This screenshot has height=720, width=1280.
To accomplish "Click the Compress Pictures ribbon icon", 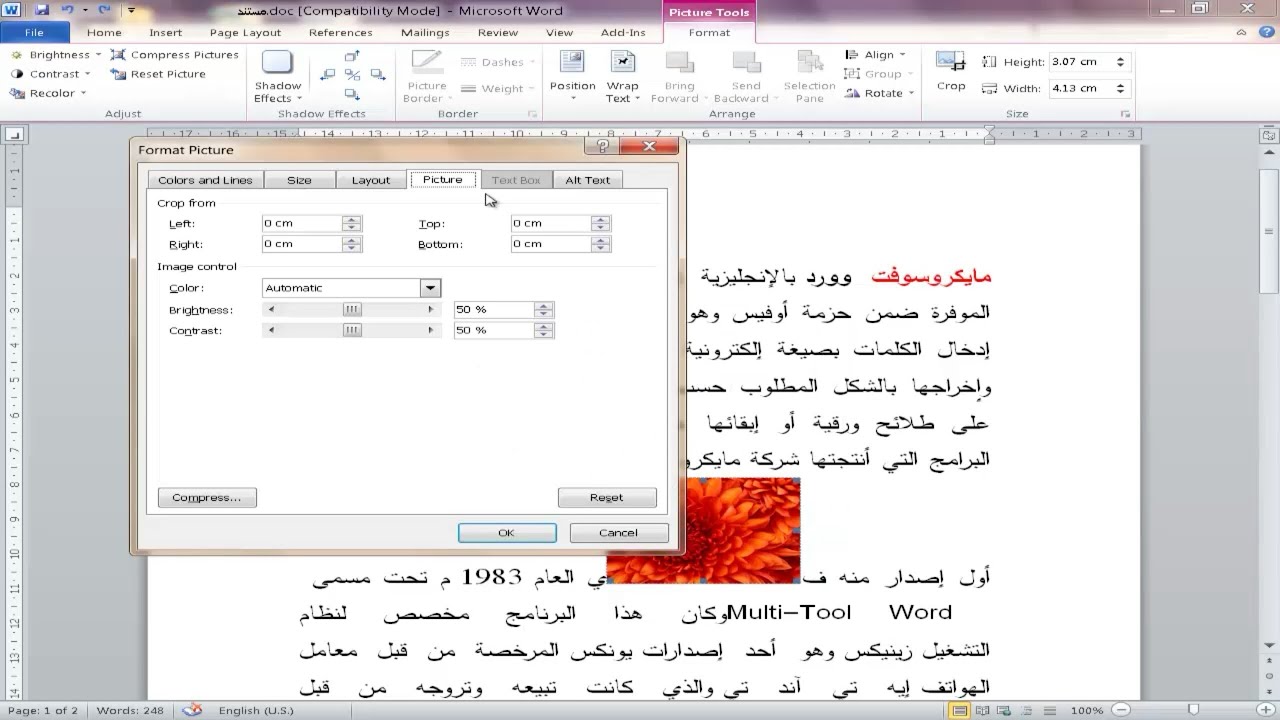I will [x=118, y=55].
